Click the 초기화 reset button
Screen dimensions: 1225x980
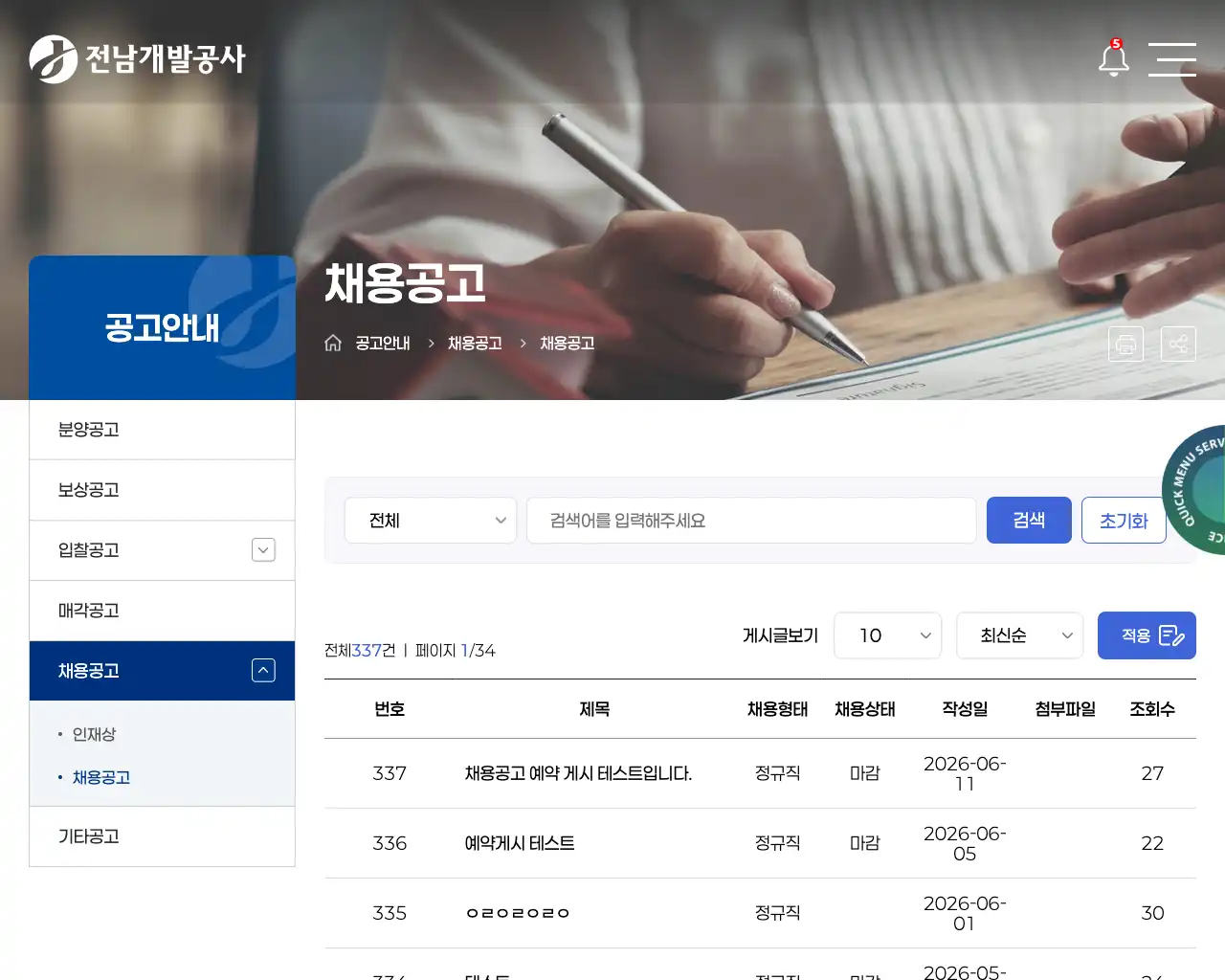(1124, 521)
